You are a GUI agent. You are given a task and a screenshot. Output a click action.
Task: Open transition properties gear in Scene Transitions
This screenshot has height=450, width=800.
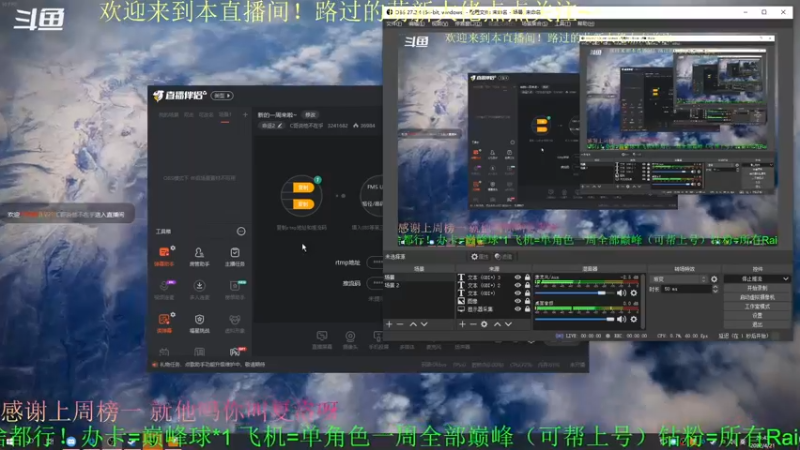coord(714,279)
